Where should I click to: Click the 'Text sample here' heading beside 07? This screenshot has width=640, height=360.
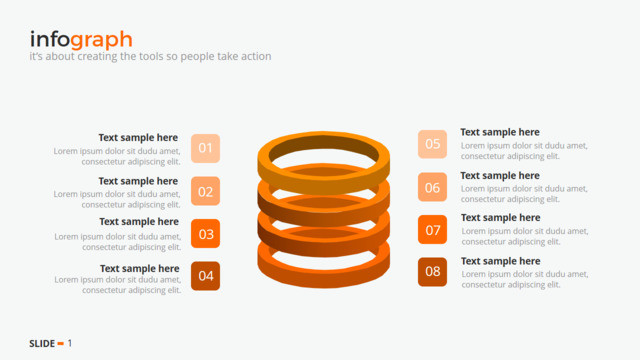pos(501,218)
